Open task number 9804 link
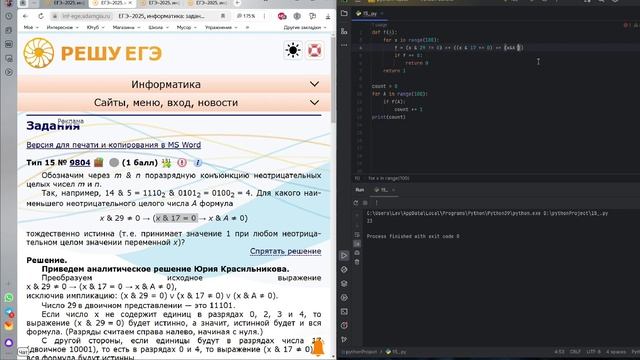The image size is (640, 360). [x=80, y=162]
